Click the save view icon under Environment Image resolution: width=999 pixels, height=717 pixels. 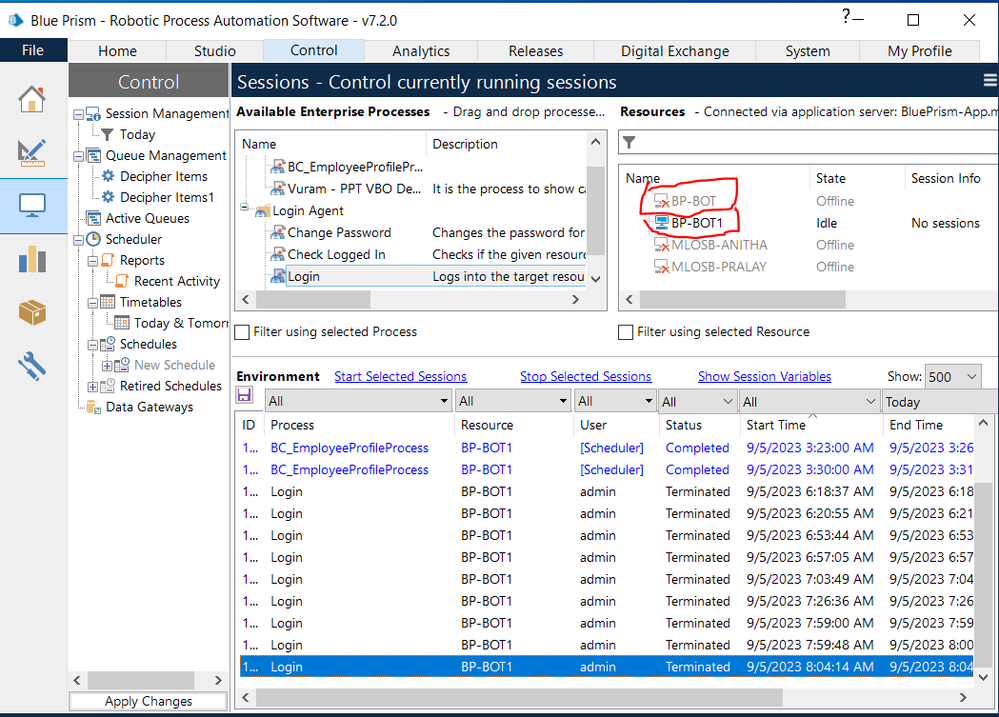[244, 396]
